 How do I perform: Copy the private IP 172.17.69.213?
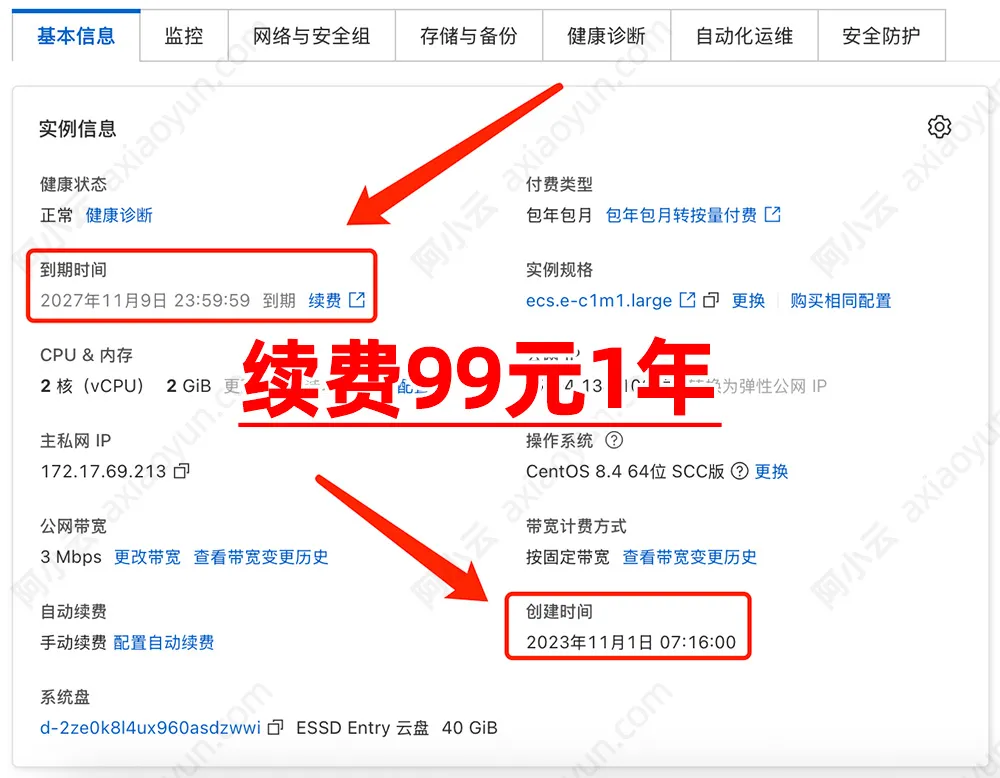pos(180,468)
